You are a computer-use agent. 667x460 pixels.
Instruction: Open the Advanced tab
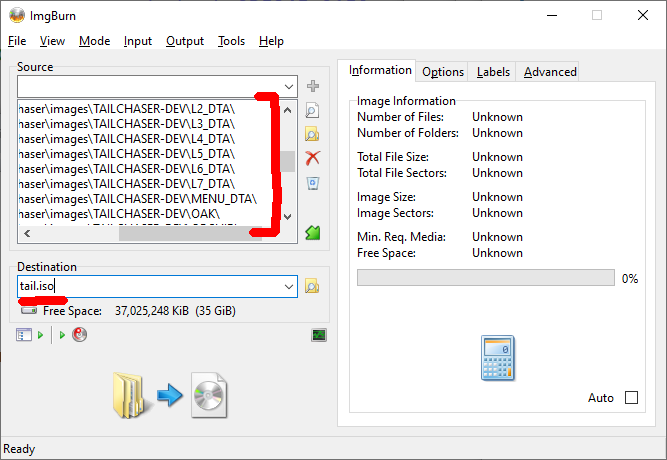(550, 72)
